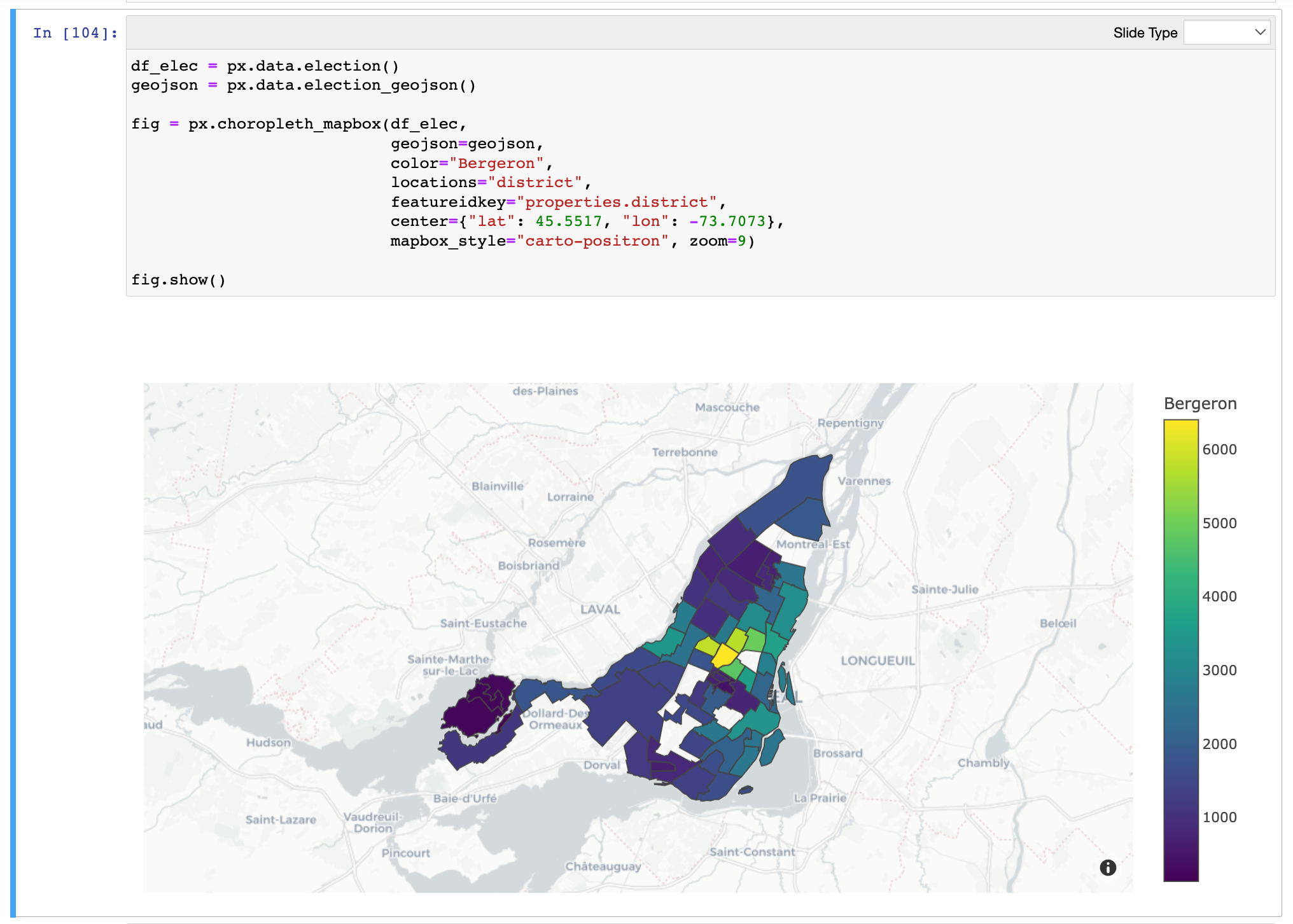Click the In [104] cell prompt

[75, 33]
